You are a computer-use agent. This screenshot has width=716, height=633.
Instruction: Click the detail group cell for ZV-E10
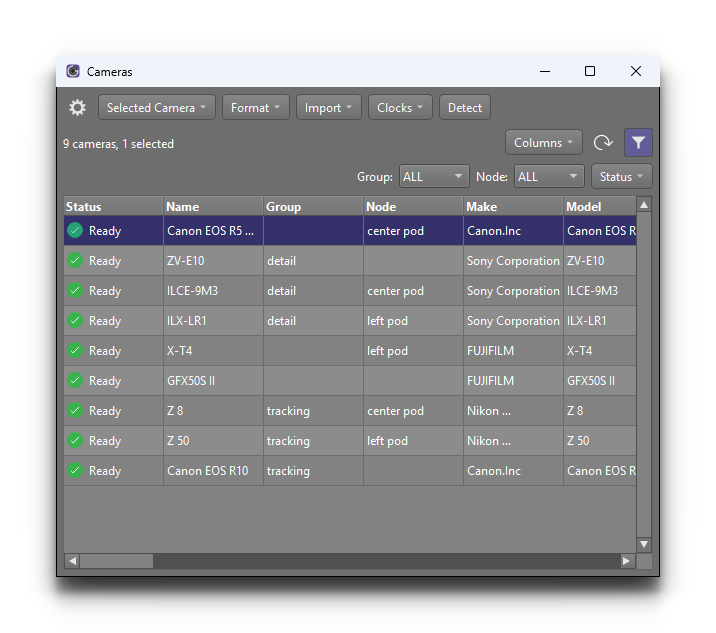click(x=313, y=260)
